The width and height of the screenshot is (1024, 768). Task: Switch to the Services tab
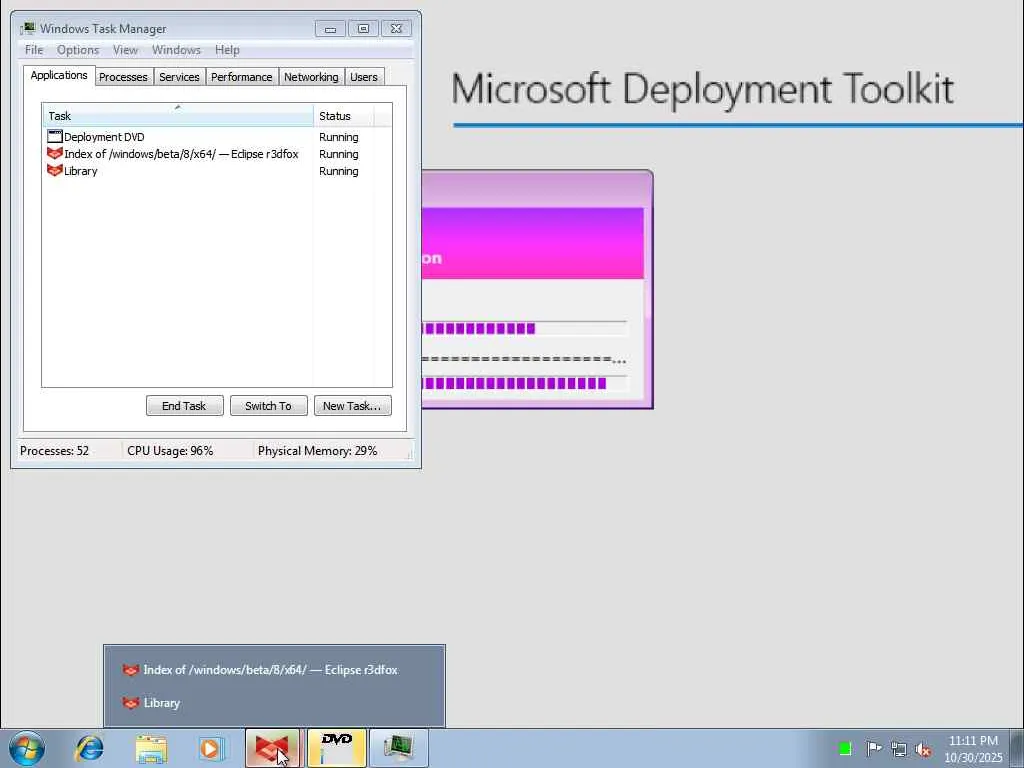(x=179, y=77)
